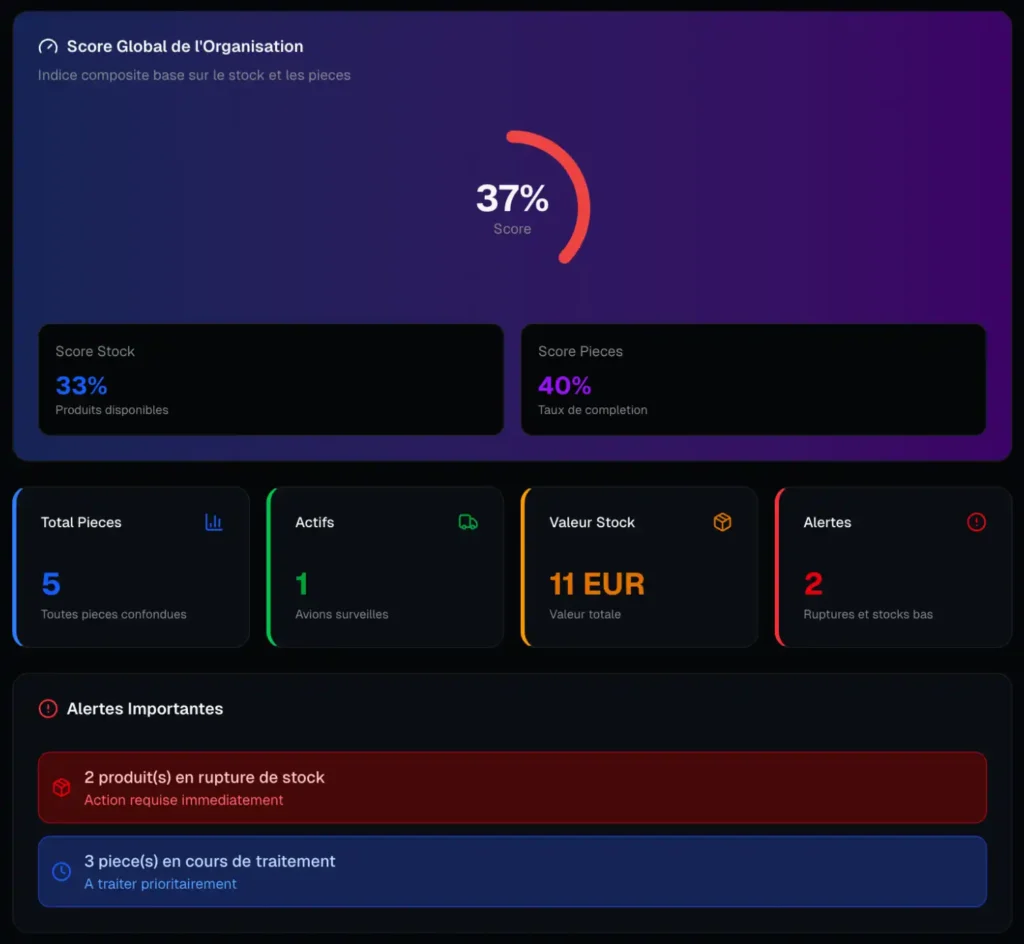Click the Alertes Importantes section heading
The image size is (1024, 944).
coord(145,709)
